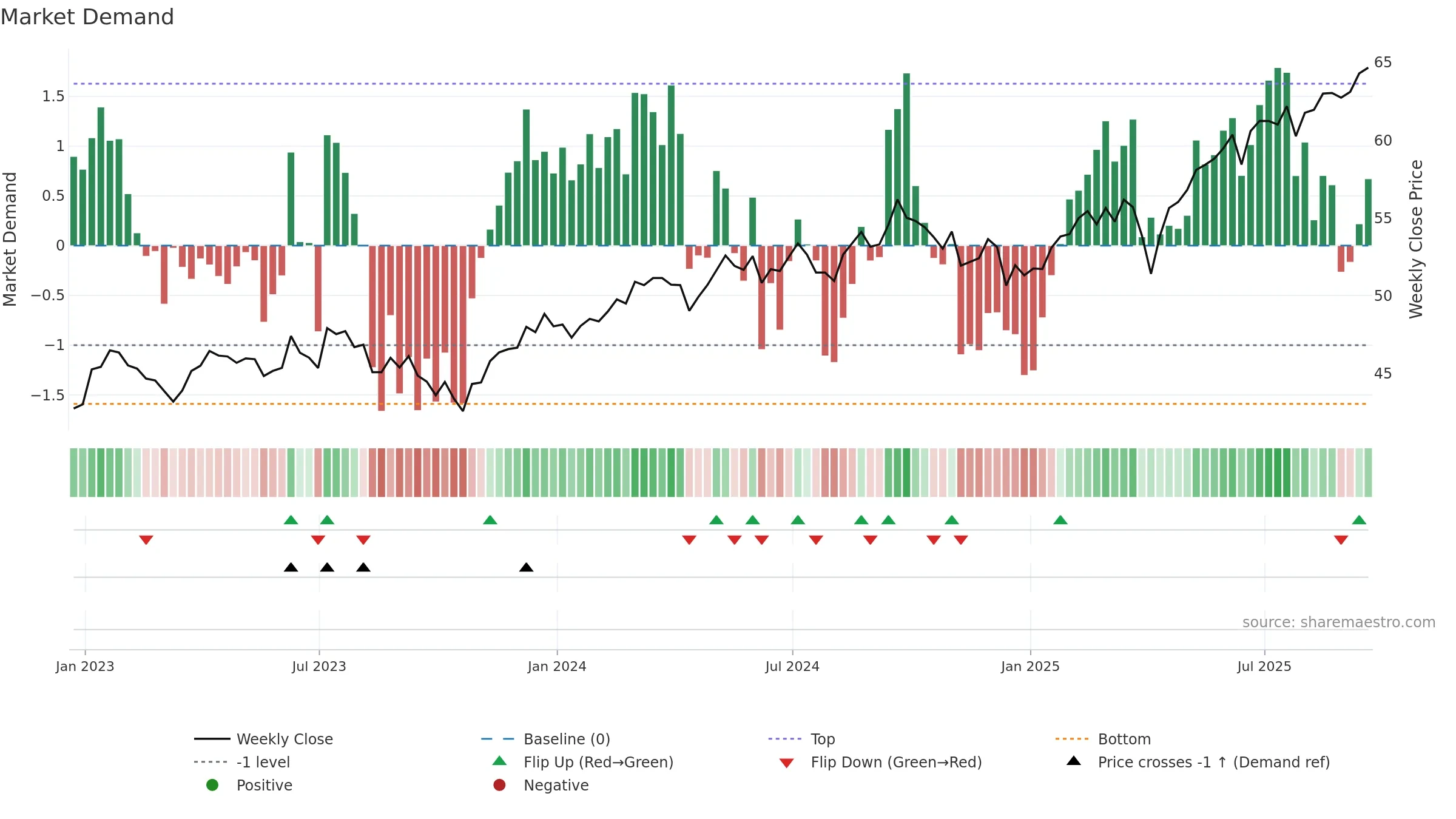The height and width of the screenshot is (819, 1456).
Task: Click the Jul 2023 x-axis label
Action: tap(319, 666)
